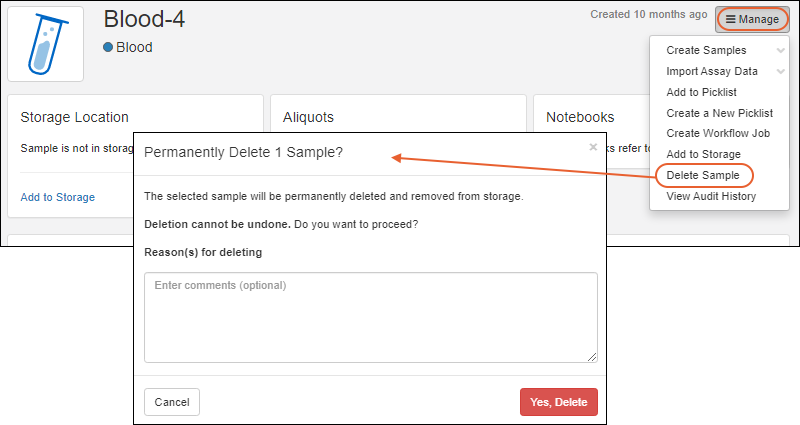Select Create Workflow Job option
Image resolution: width=800 pixels, height=425 pixels.
pyautogui.click(x=718, y=134)
